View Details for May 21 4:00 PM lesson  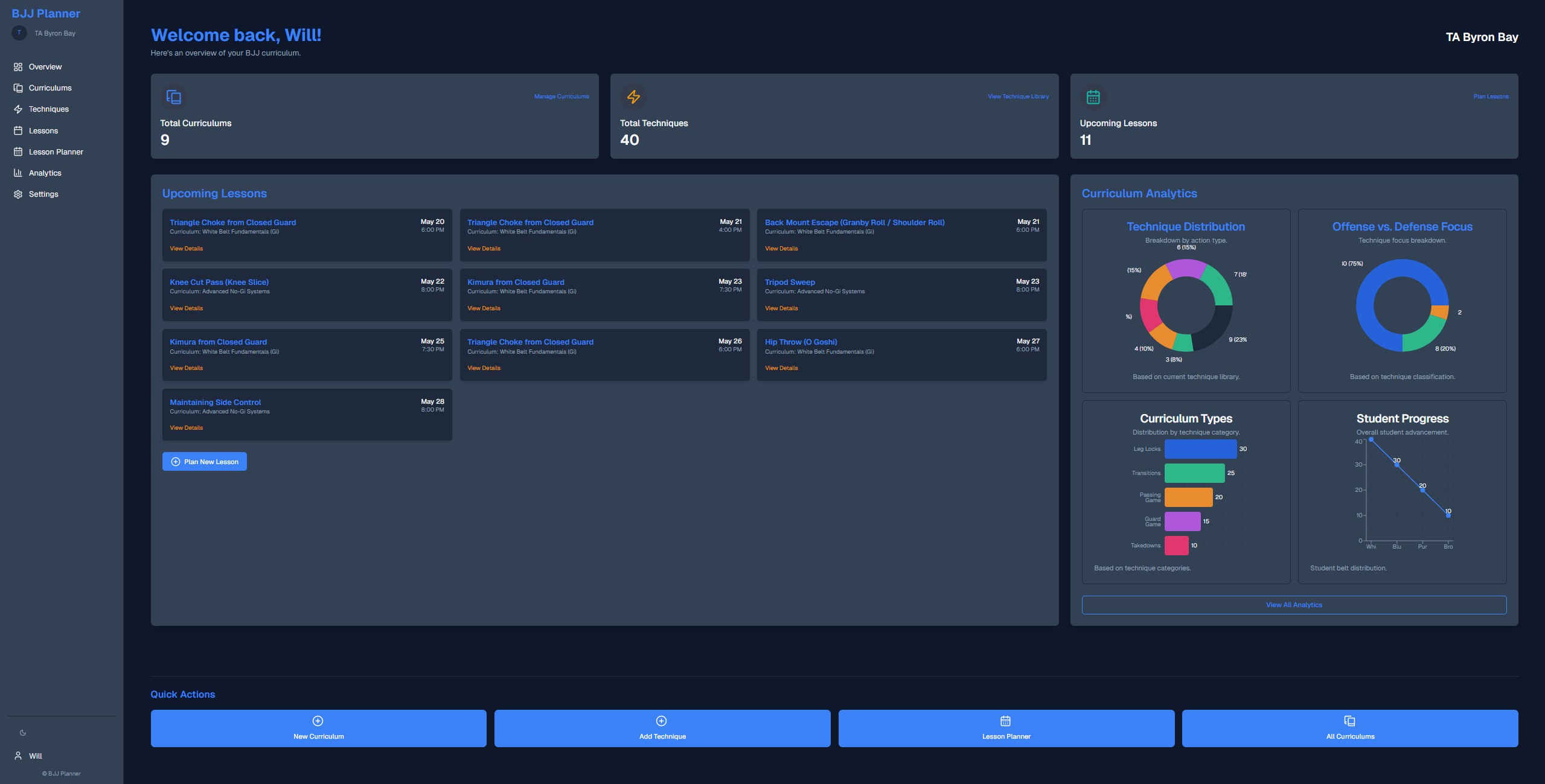(484, 249)
